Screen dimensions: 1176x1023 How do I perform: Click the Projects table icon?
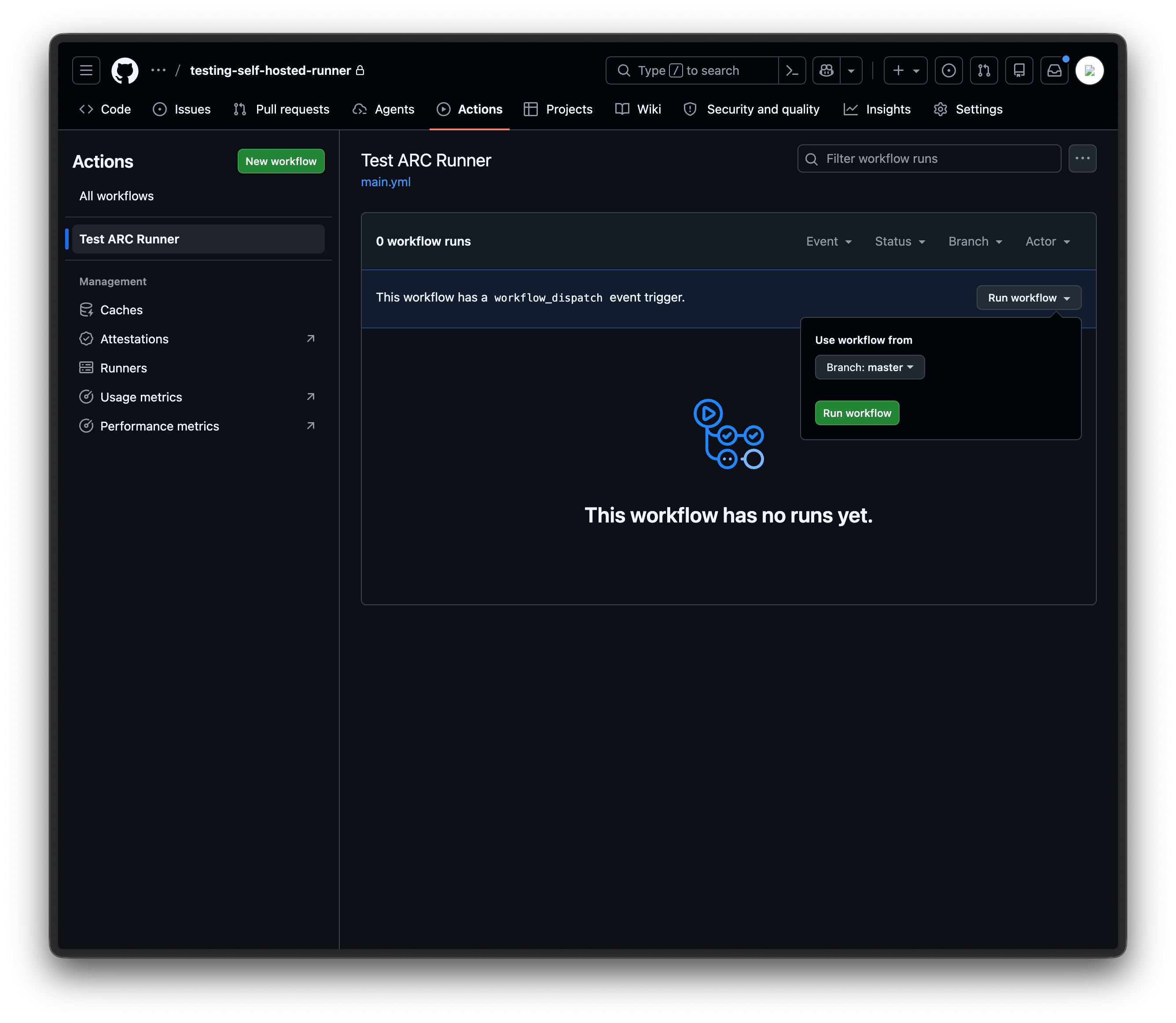[x=531, y=109]
